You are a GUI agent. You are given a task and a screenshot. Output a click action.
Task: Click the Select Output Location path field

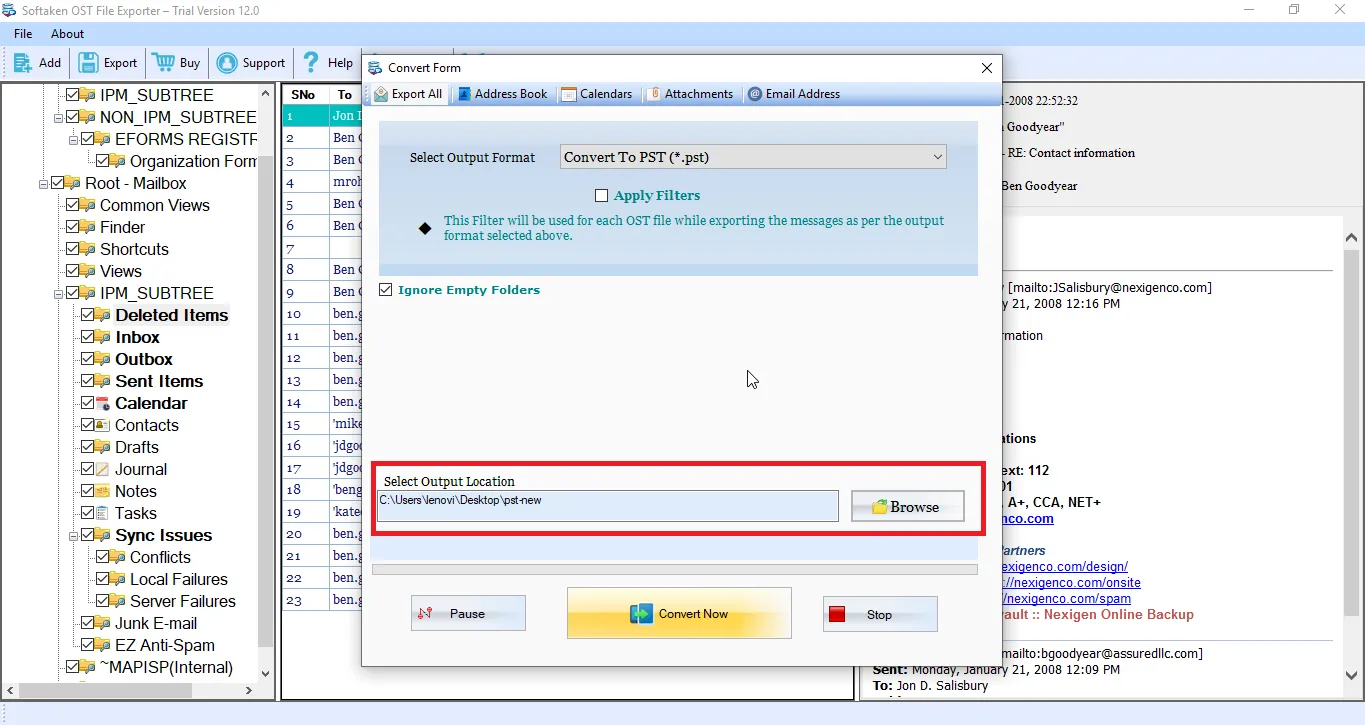tap(608, 506)
